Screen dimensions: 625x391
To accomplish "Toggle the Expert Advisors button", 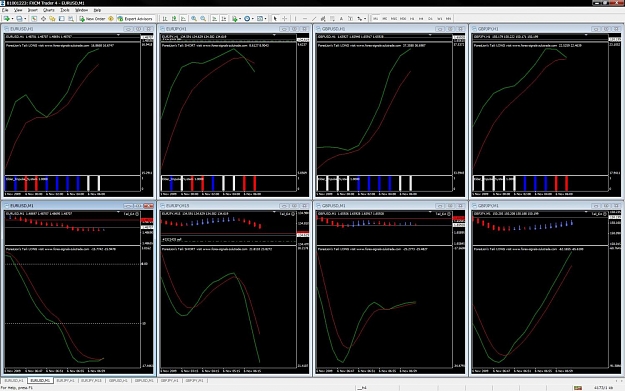I will click(x=135, y=18).
